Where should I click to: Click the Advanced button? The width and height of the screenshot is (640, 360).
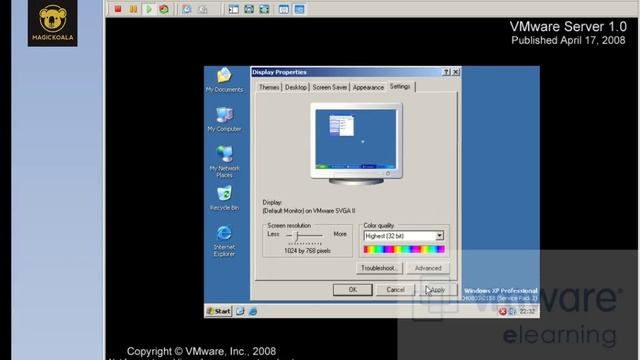pos(428,268)
